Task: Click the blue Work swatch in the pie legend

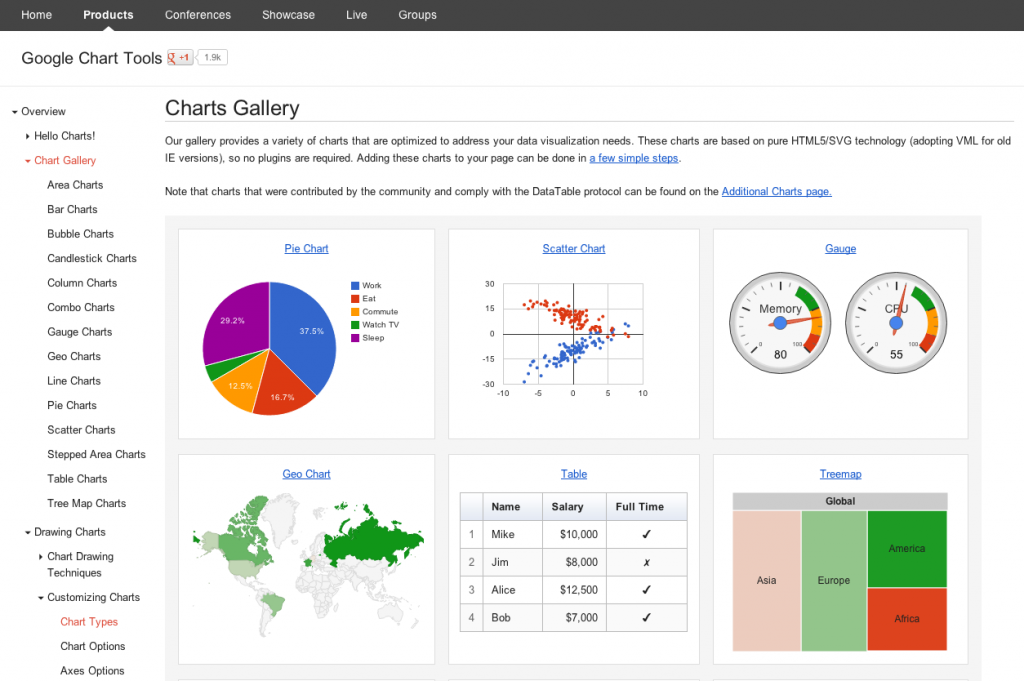Action: (355, 283)
